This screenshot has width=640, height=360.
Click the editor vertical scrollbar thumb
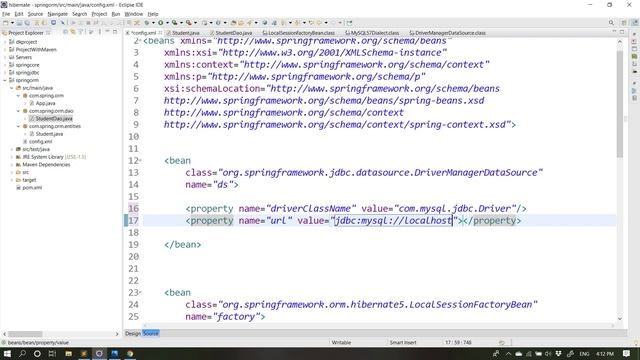pyautogui.click(x=620, y=104)
